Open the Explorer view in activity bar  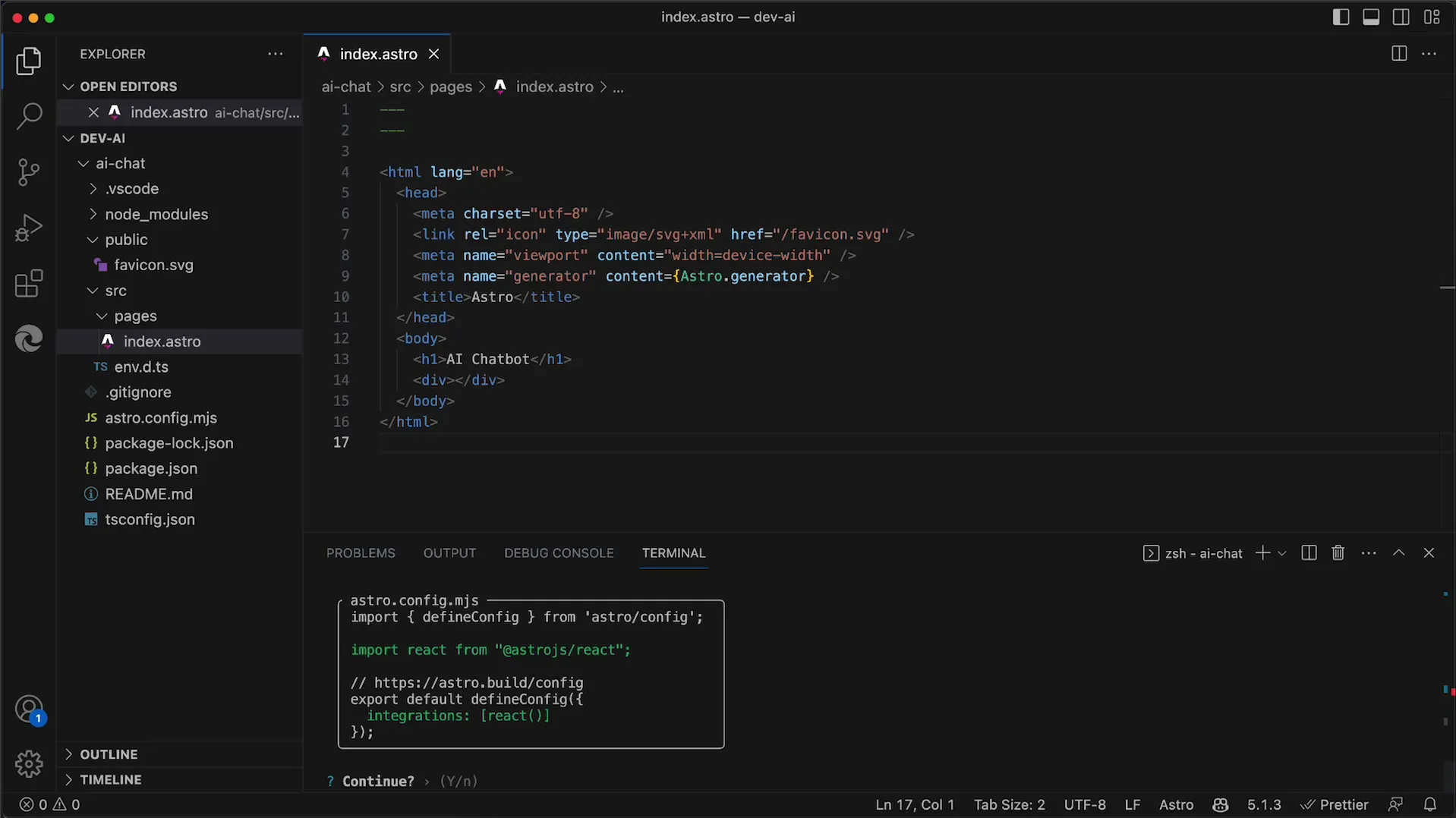[x=29, y=61]
